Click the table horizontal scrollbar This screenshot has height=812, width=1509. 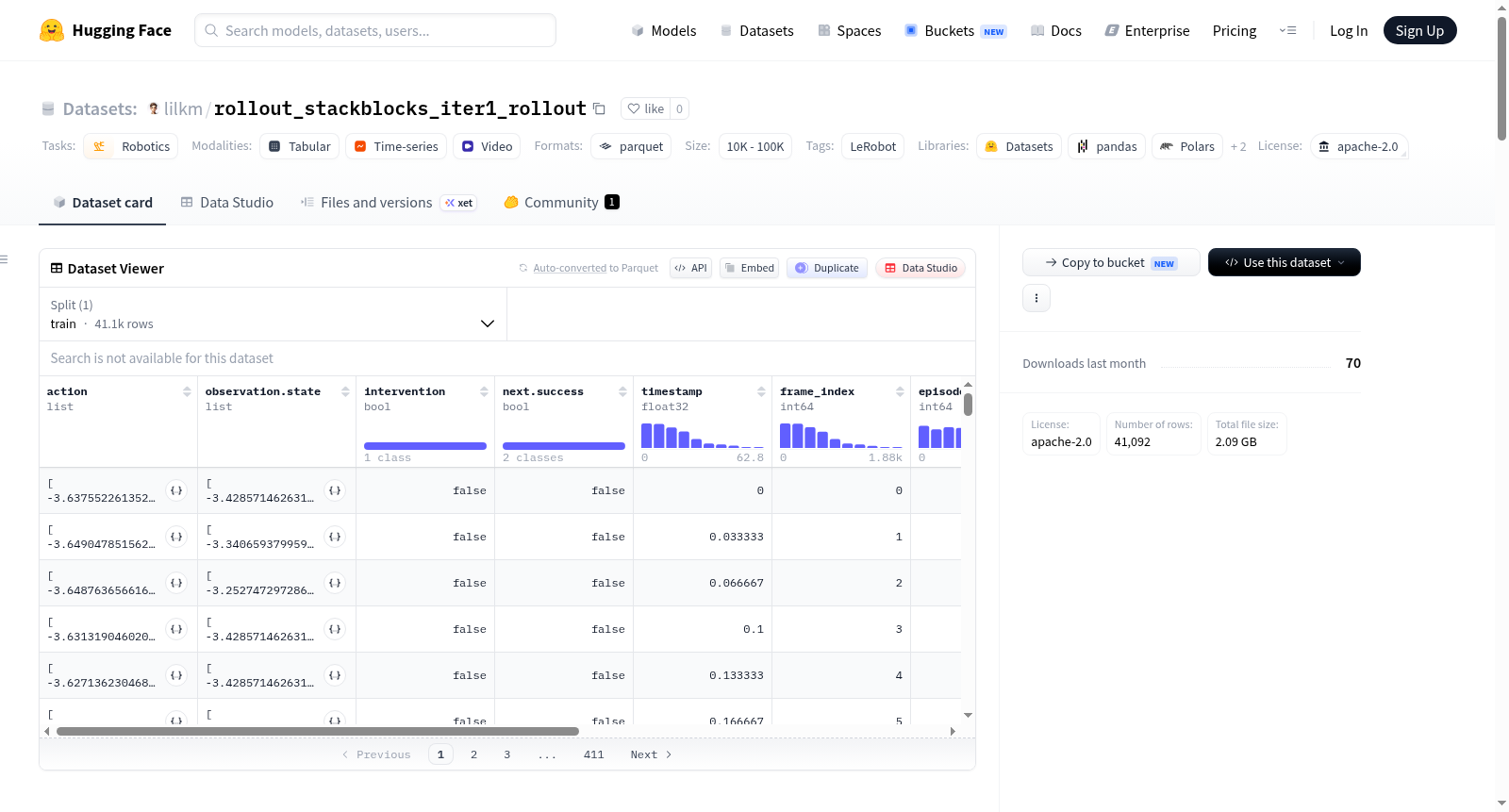pos(318,731)
